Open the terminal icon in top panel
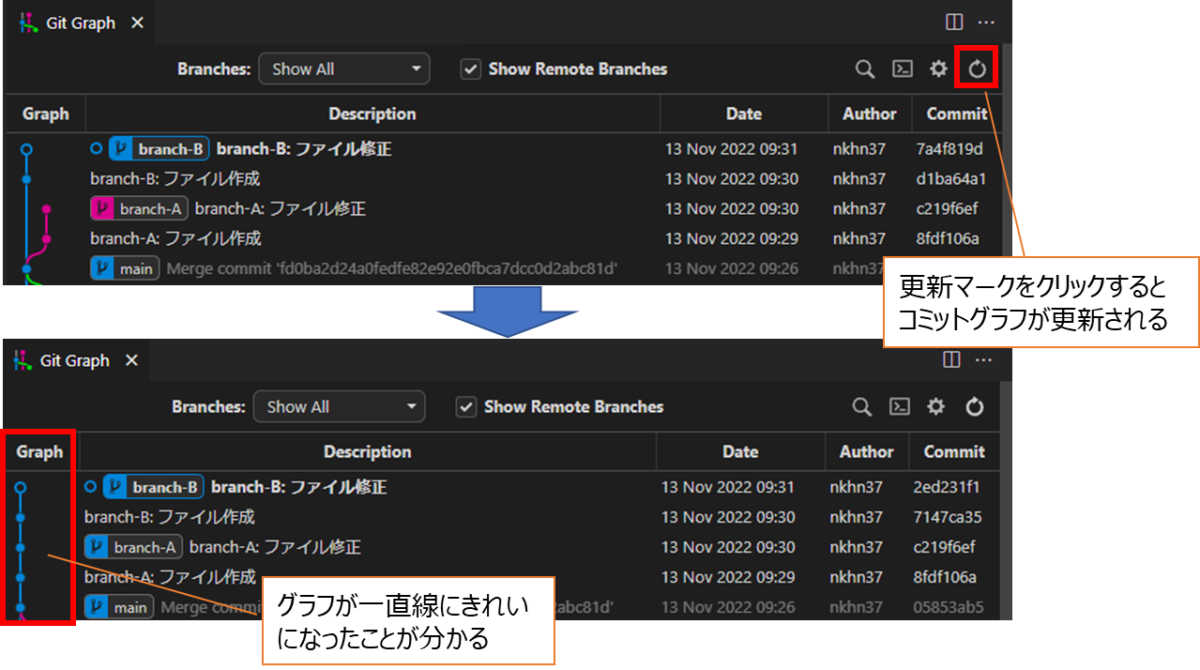The height and width of the screenshot is (670, 1200). pos(902,69)
